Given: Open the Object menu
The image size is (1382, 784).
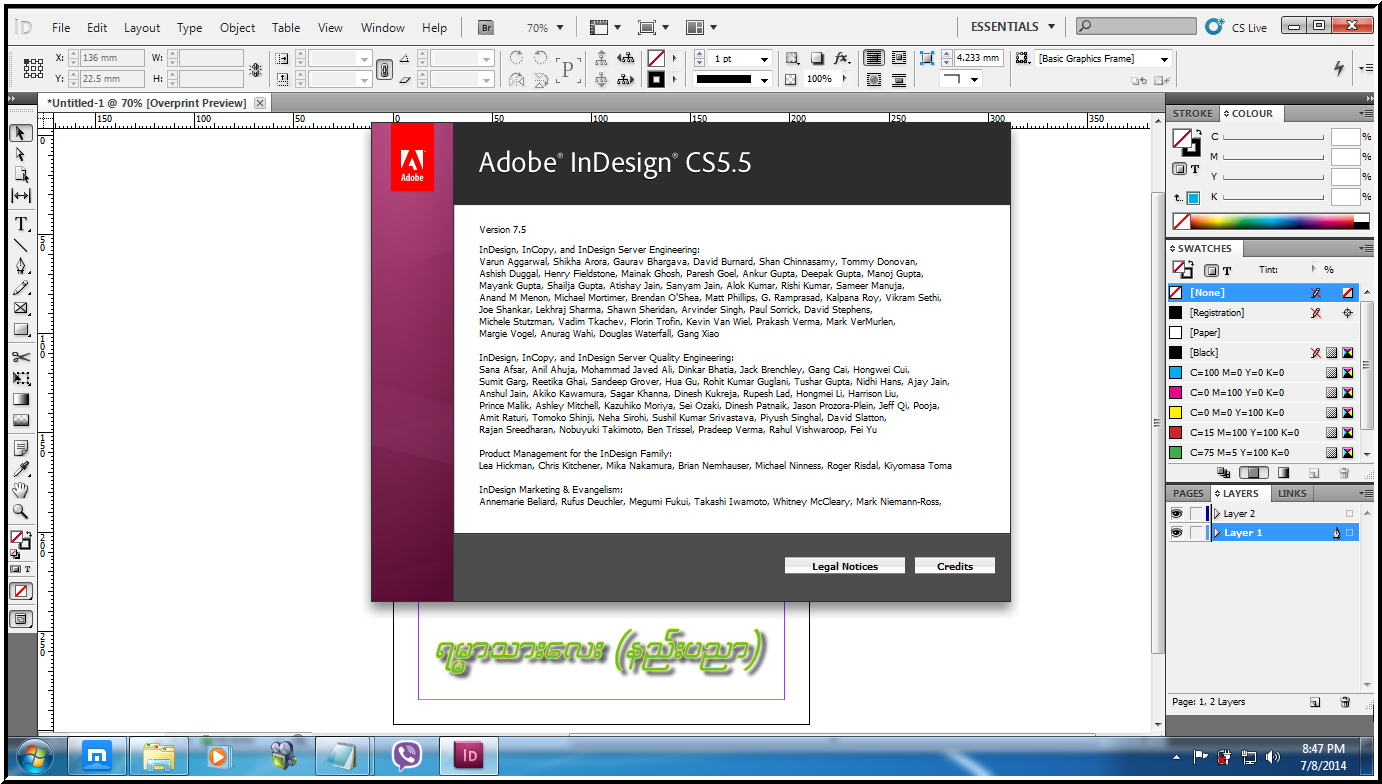Looking at the screenshot, I should coord(237,28).
